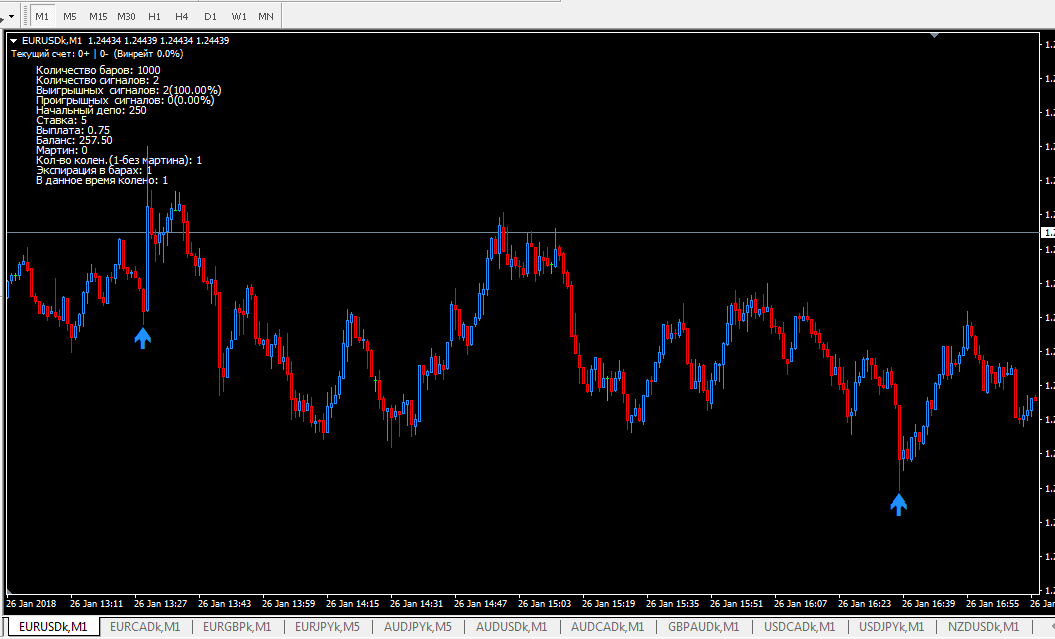Click the '26 Jan 2018' date label
Viewport: 1055px width, 639px height.
[x=31, y=604]
